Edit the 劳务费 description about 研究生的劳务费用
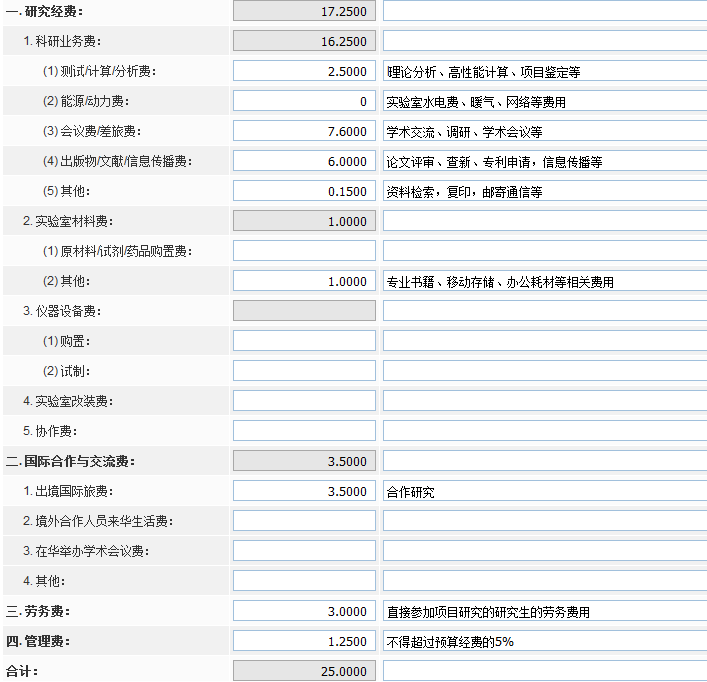The image size is (707, 682). click(x=545, y=611)
